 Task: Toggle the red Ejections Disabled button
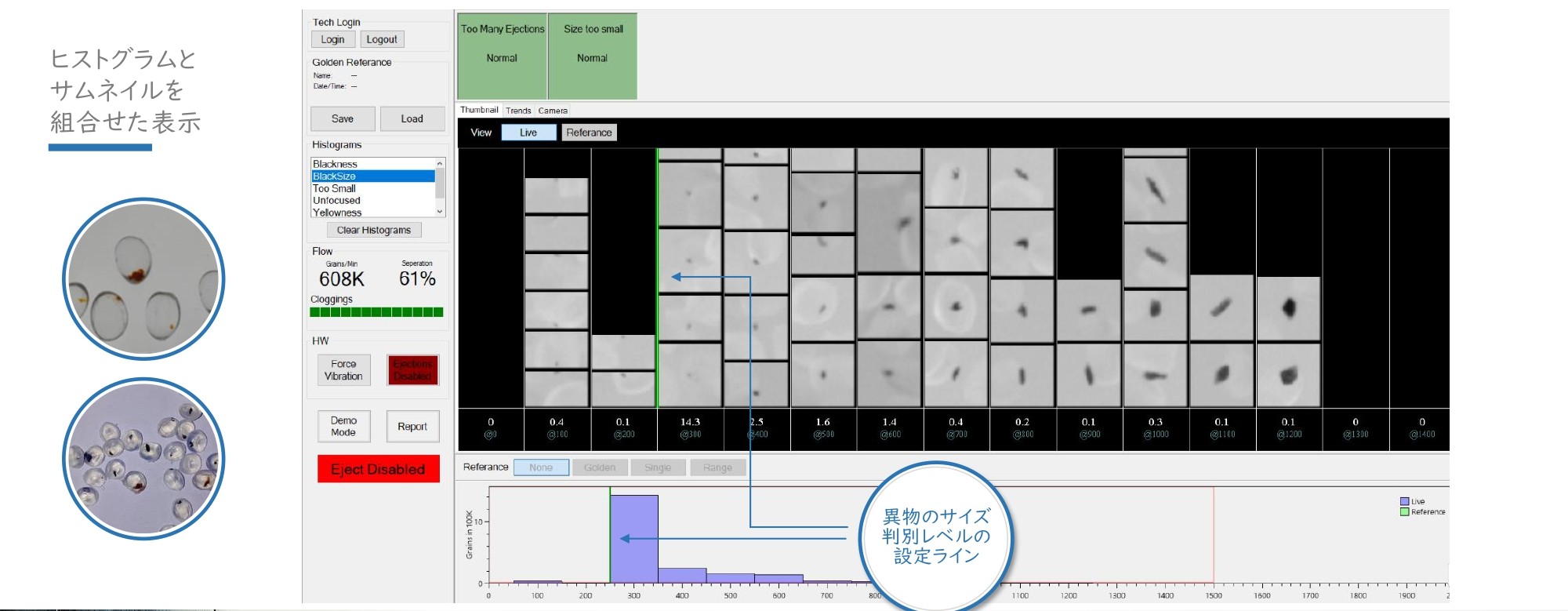tap(412, 370)
